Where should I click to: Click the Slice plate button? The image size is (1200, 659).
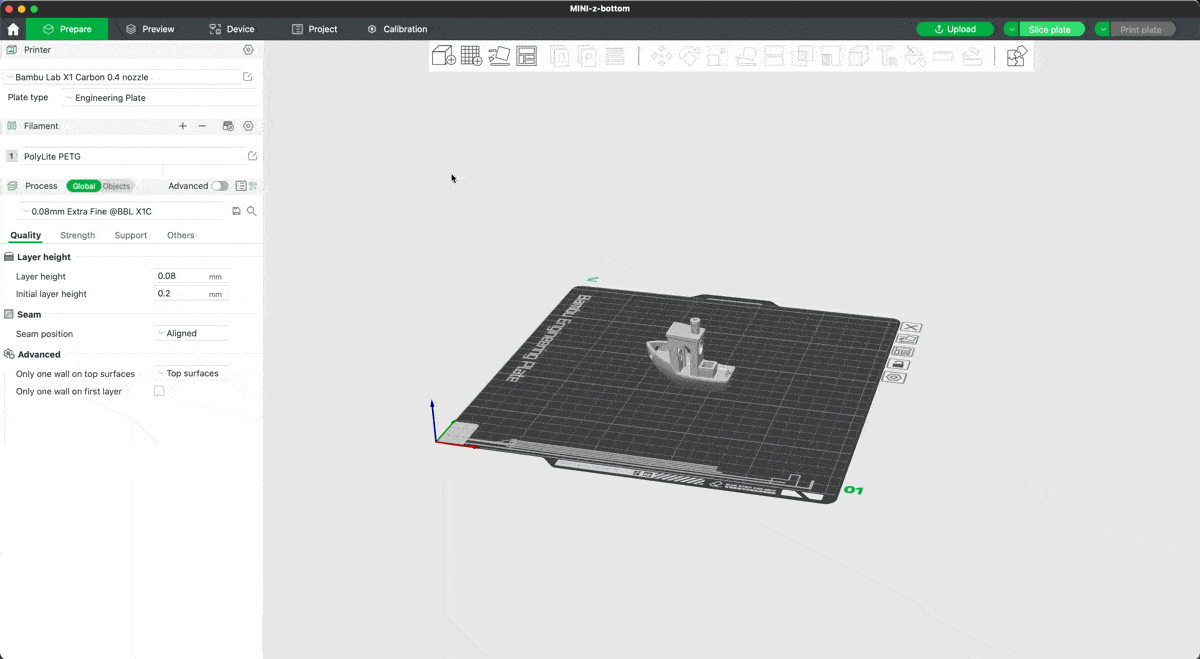(x=1050, y=29)
